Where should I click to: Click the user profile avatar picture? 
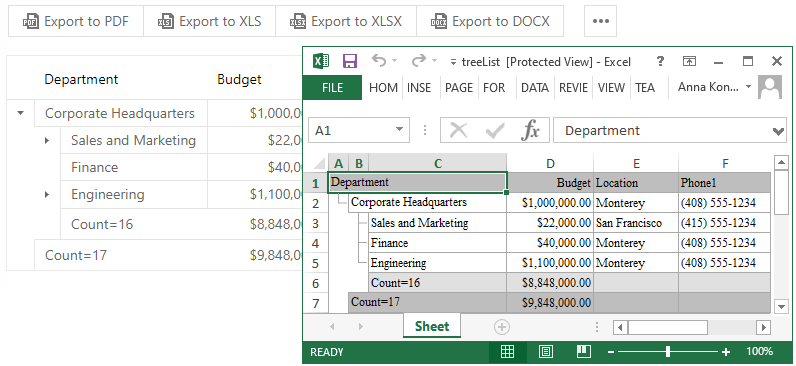coord(770,87)
